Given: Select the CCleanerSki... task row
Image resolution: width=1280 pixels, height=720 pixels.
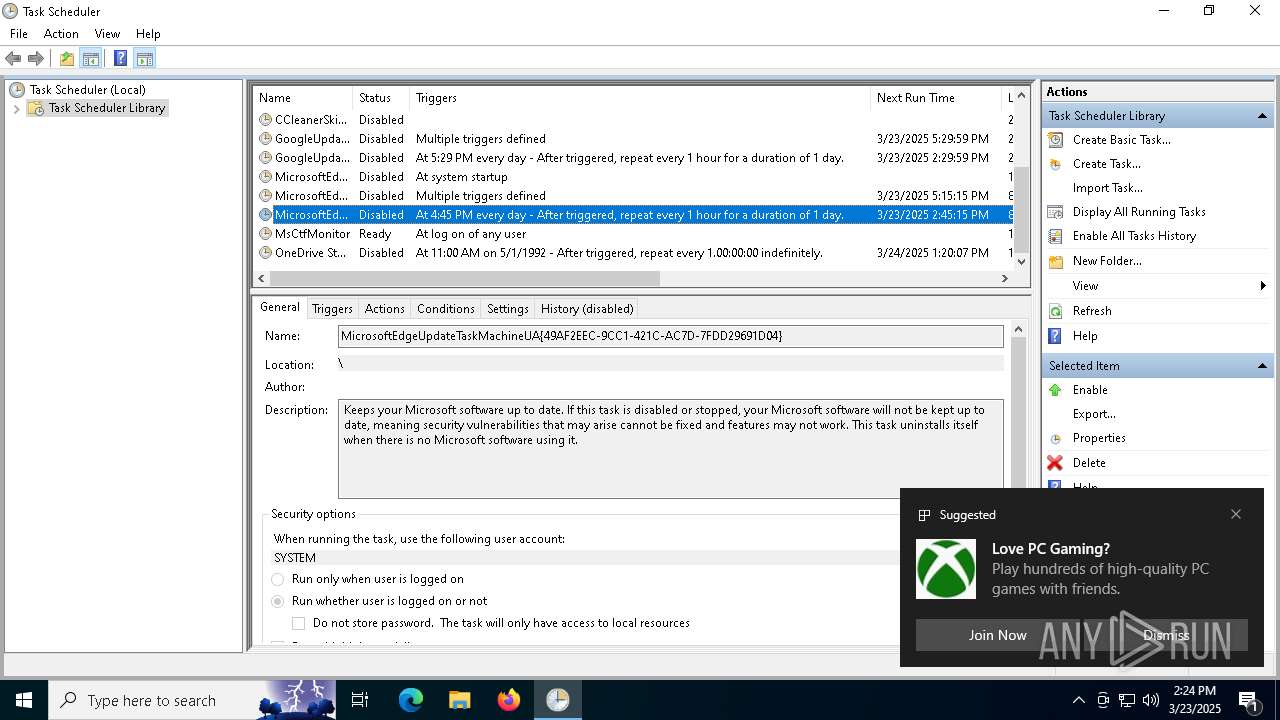Looking at the screenshot, I should pyautogui.click(x=634, y=120).
